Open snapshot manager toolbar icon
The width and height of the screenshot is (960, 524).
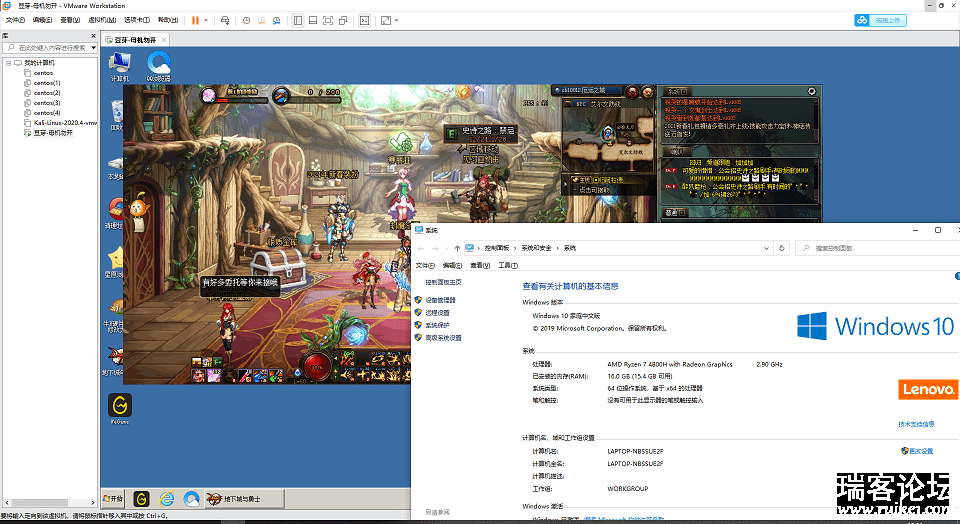277,20
